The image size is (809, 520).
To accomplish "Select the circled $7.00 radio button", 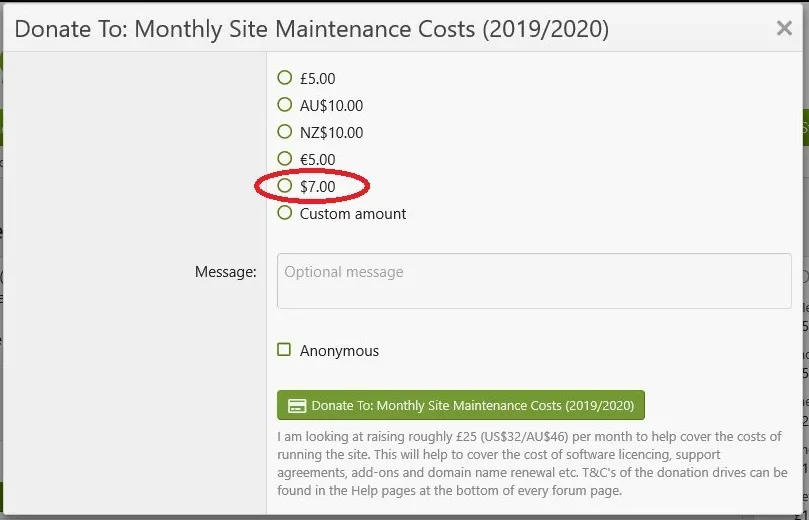I will pyautogui.click(x=285, y=186).
